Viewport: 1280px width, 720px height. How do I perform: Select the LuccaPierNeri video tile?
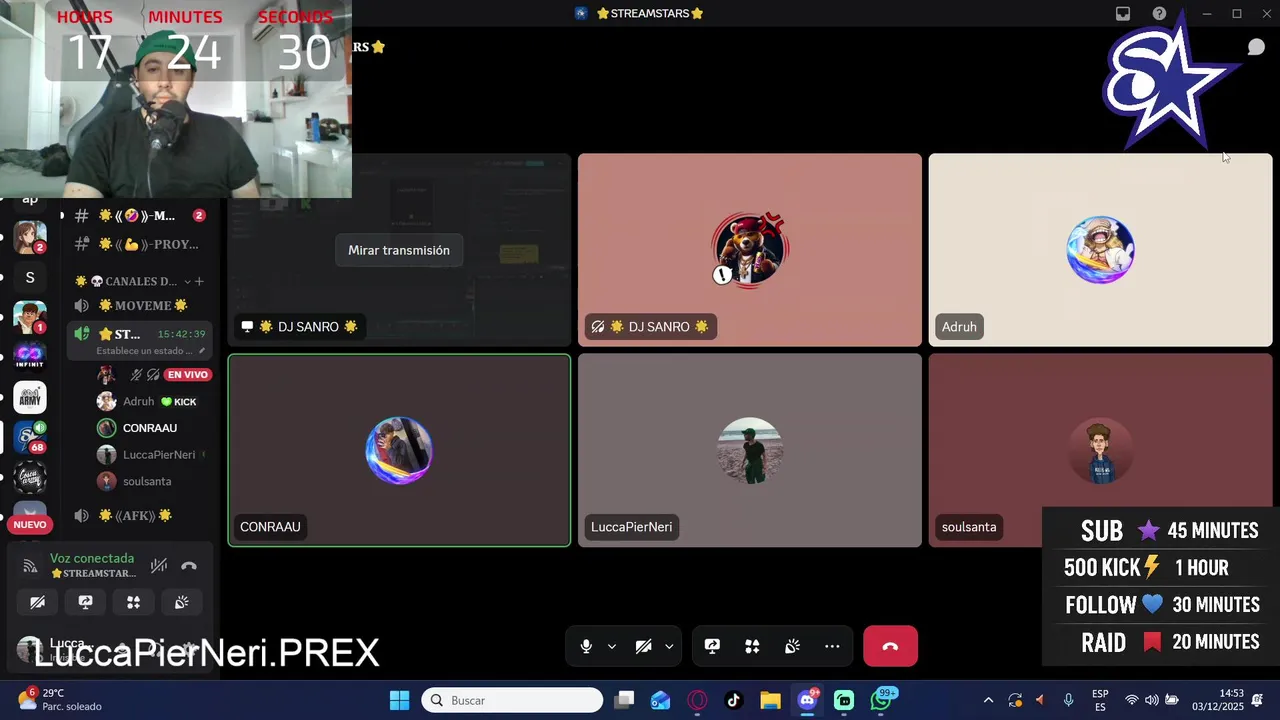750,450
